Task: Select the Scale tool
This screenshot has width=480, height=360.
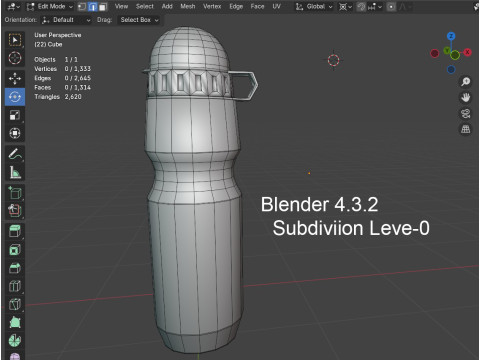Action: 15,115
